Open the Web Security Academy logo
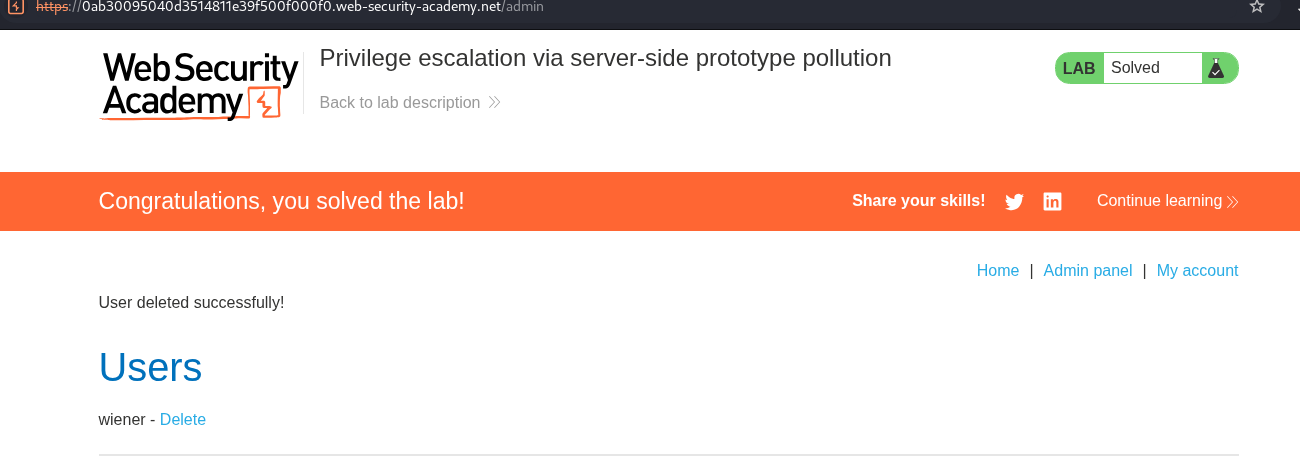This screenshot has width=1300, height=468. (200, 86)
